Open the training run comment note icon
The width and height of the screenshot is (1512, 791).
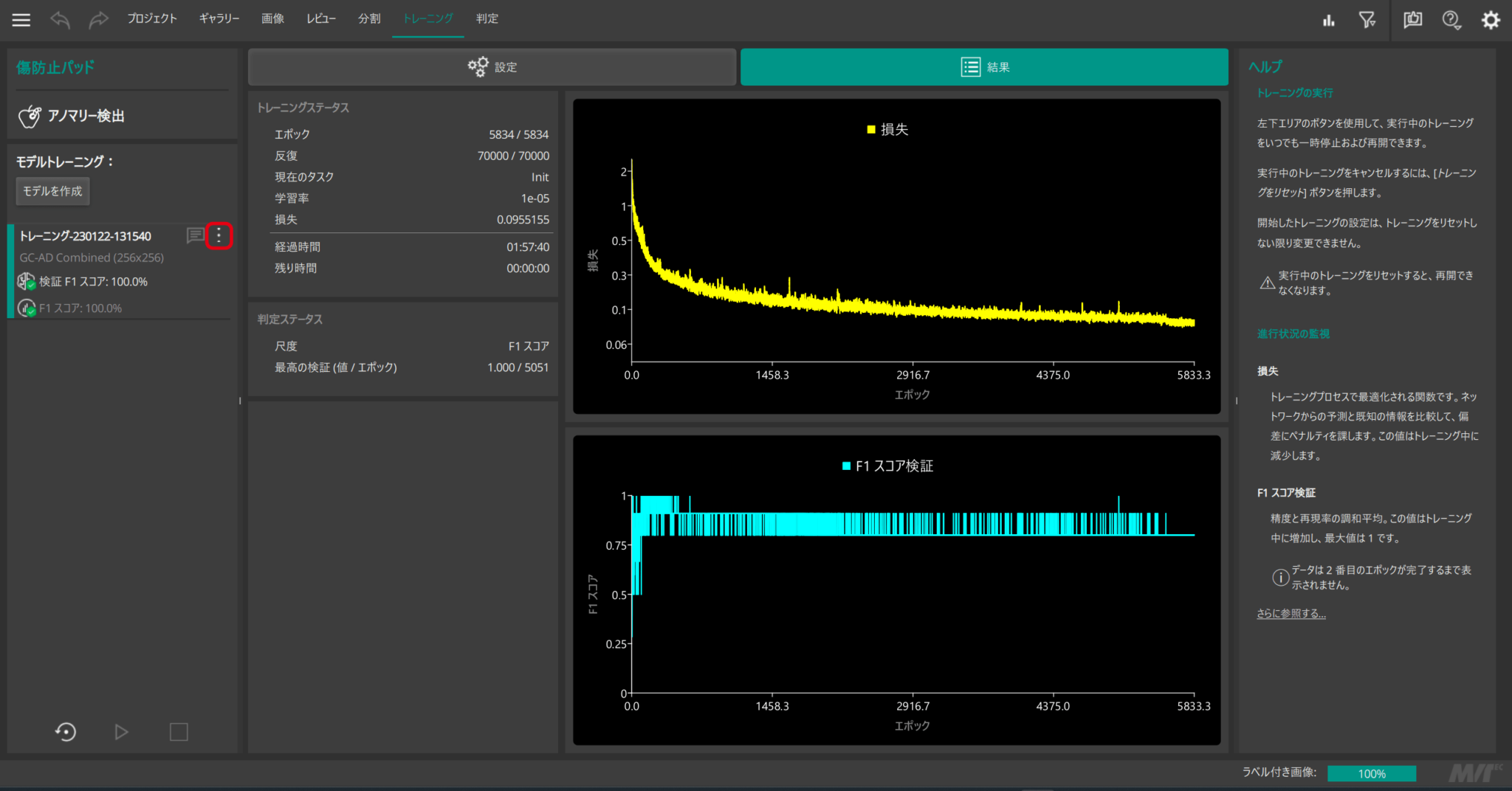195,236
